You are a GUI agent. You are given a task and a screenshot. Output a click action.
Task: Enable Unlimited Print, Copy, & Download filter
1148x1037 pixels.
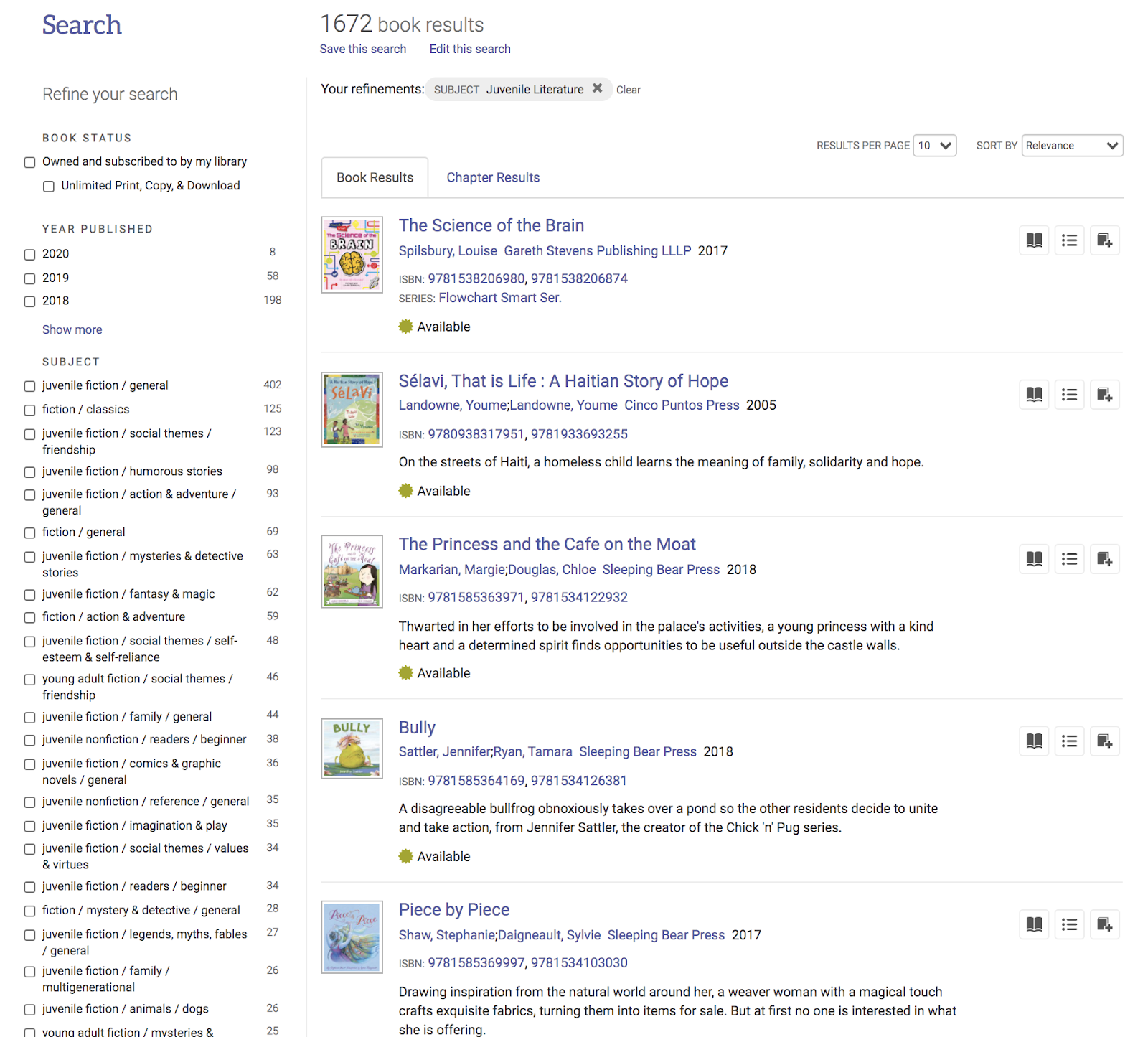tap(49, 187)
